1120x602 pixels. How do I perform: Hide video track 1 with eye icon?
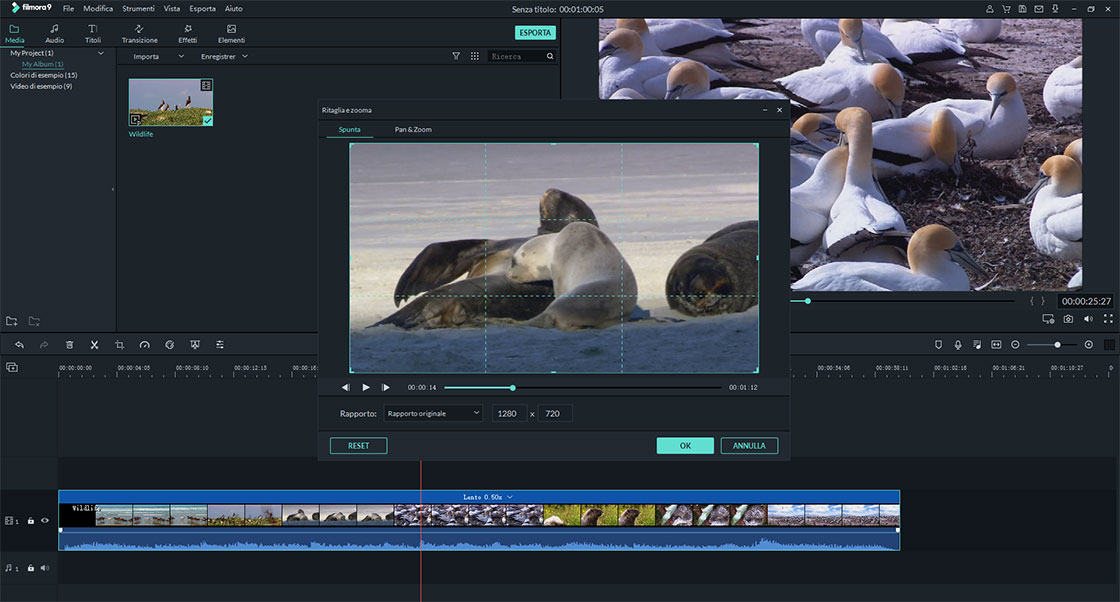[x=45, y=521]
